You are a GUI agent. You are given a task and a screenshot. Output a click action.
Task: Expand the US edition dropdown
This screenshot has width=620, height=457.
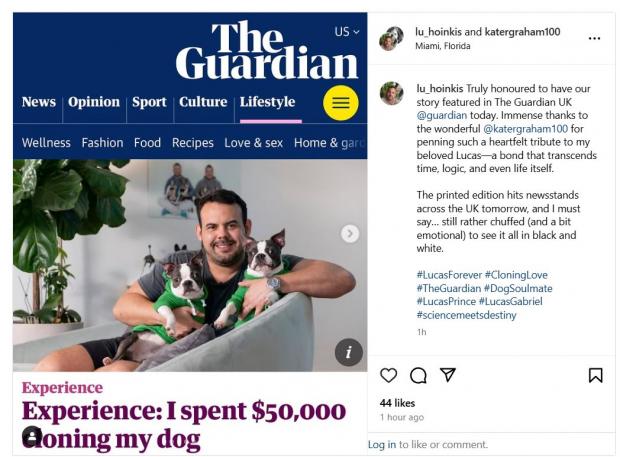pos(346,32)
